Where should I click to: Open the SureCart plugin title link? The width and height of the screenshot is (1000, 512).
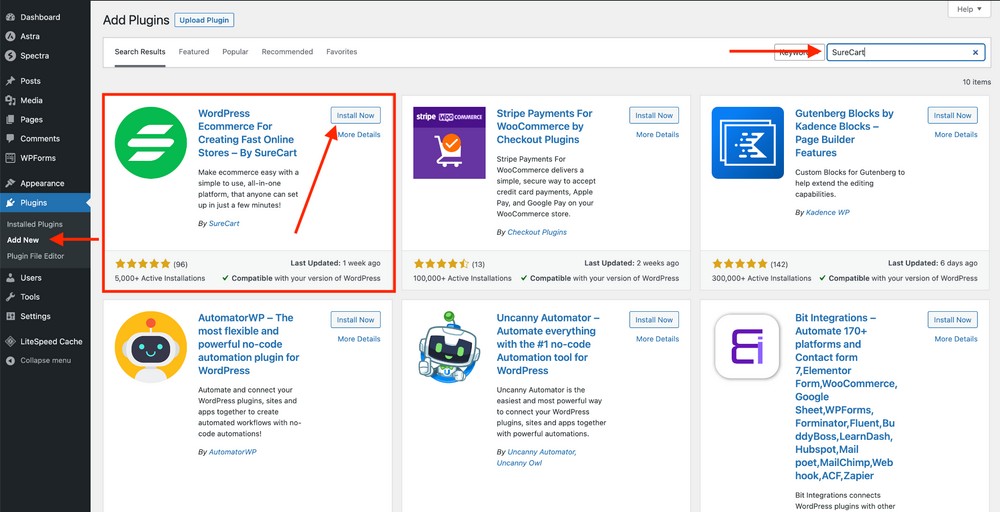click(x=247, y=133)
